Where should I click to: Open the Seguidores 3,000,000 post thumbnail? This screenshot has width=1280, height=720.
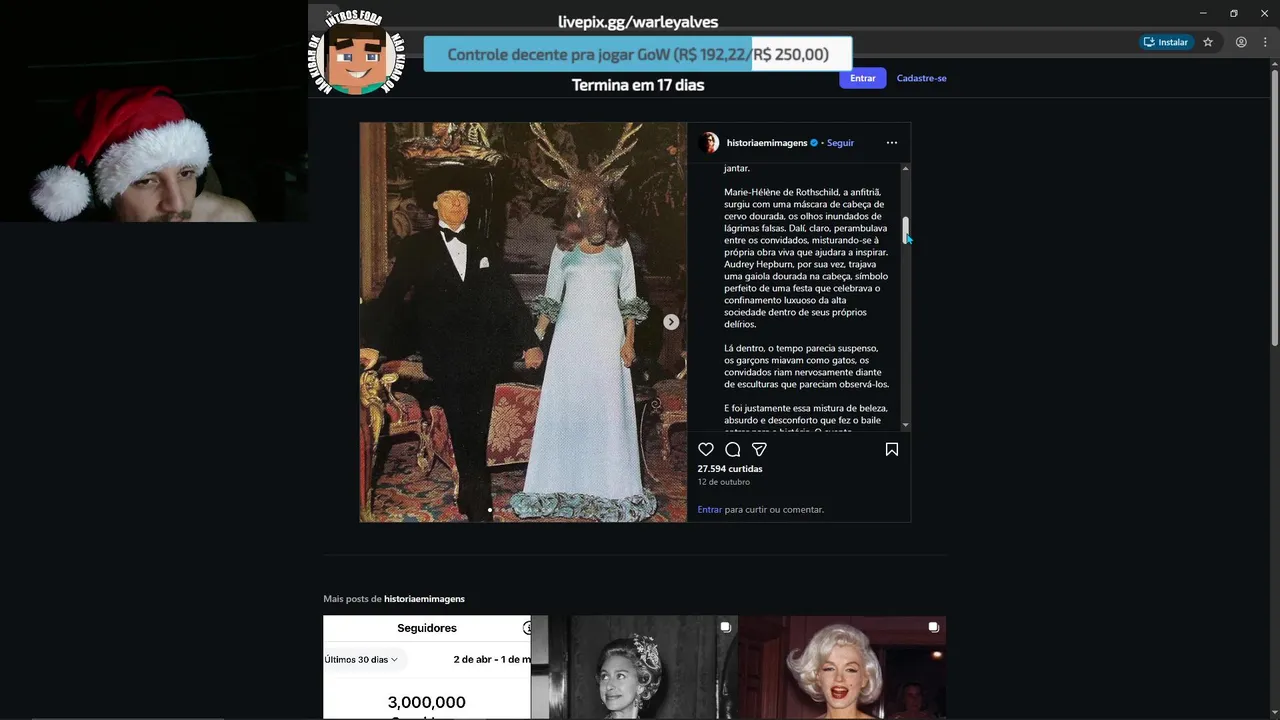coord(427,667)
